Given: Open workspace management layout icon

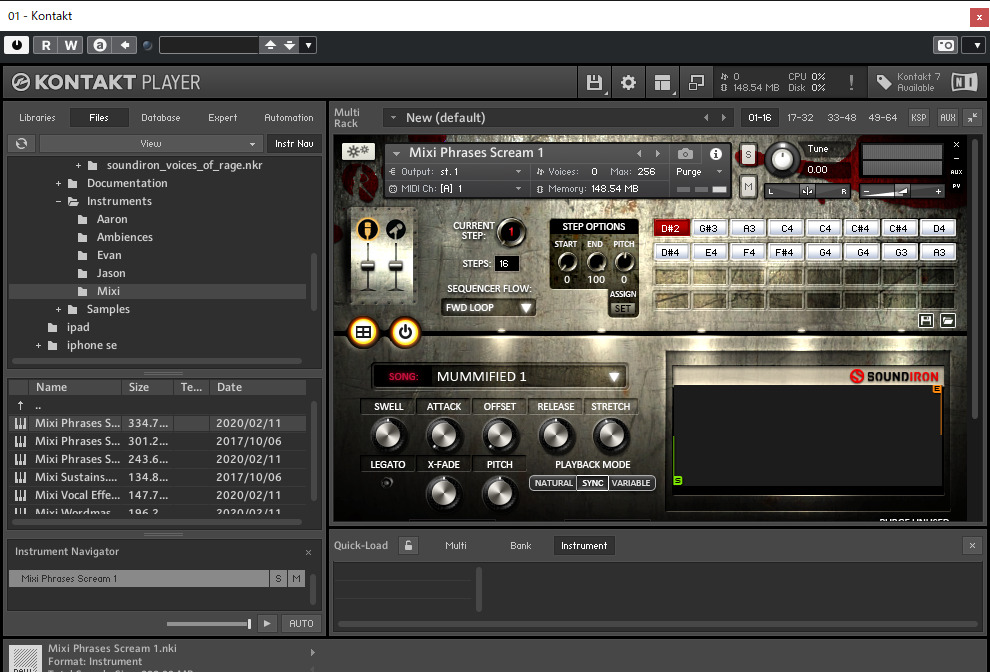Looking at the screenshot, I should 662,82.
